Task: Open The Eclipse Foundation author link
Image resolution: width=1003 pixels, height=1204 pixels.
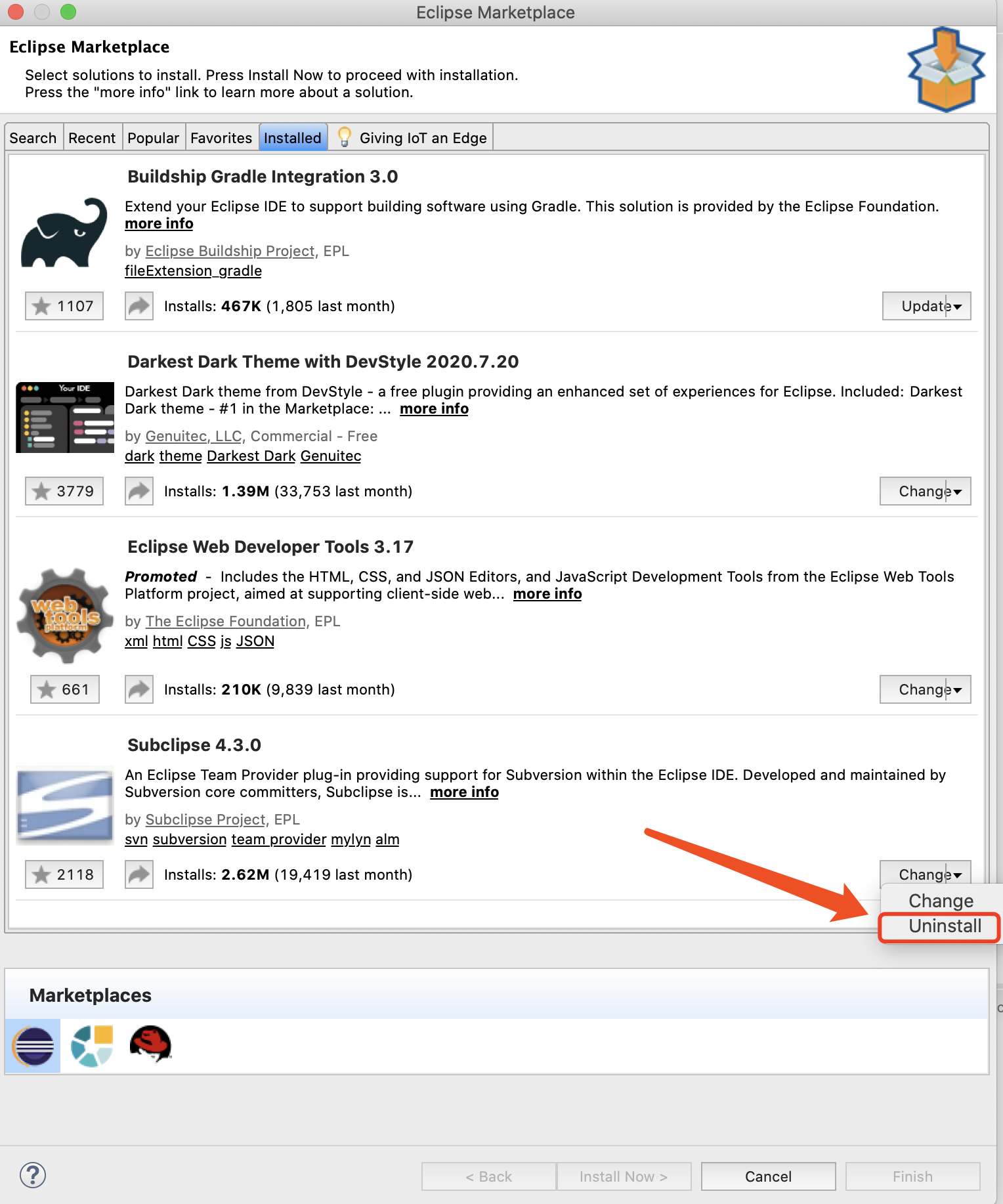Action: pyautogui.click(x=225, y=622)
